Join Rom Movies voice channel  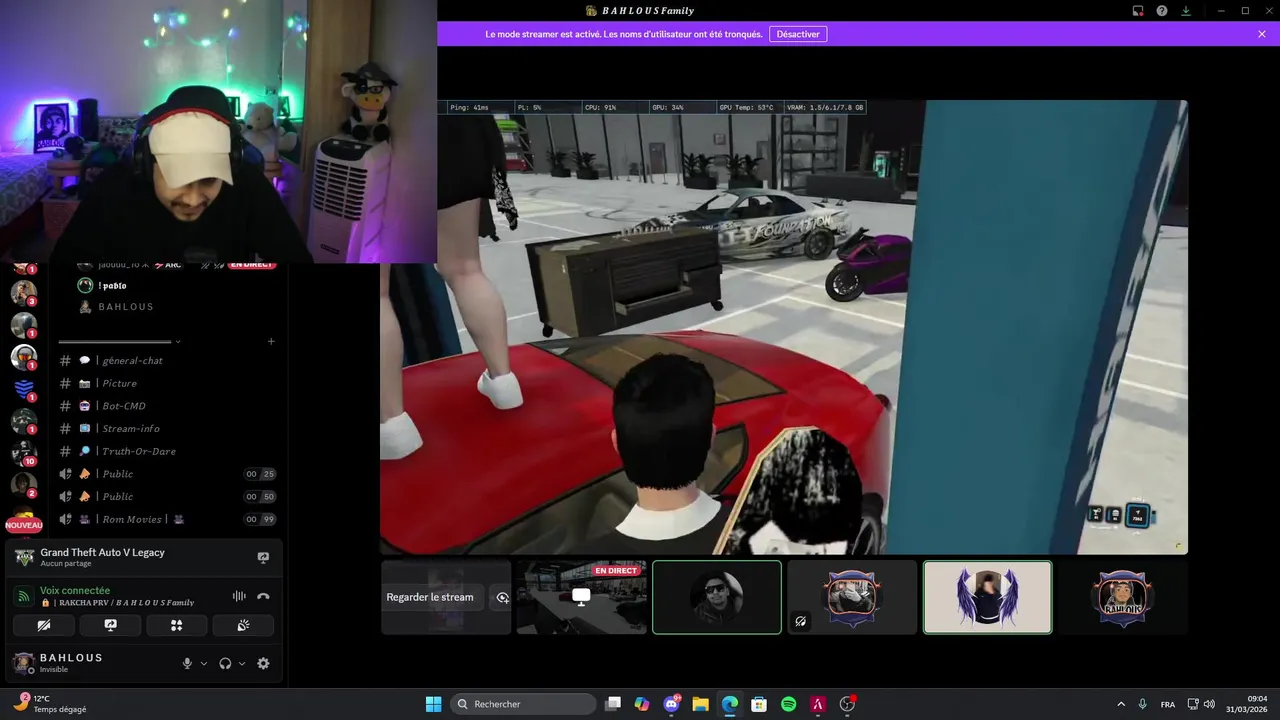(x=165, y=519)
